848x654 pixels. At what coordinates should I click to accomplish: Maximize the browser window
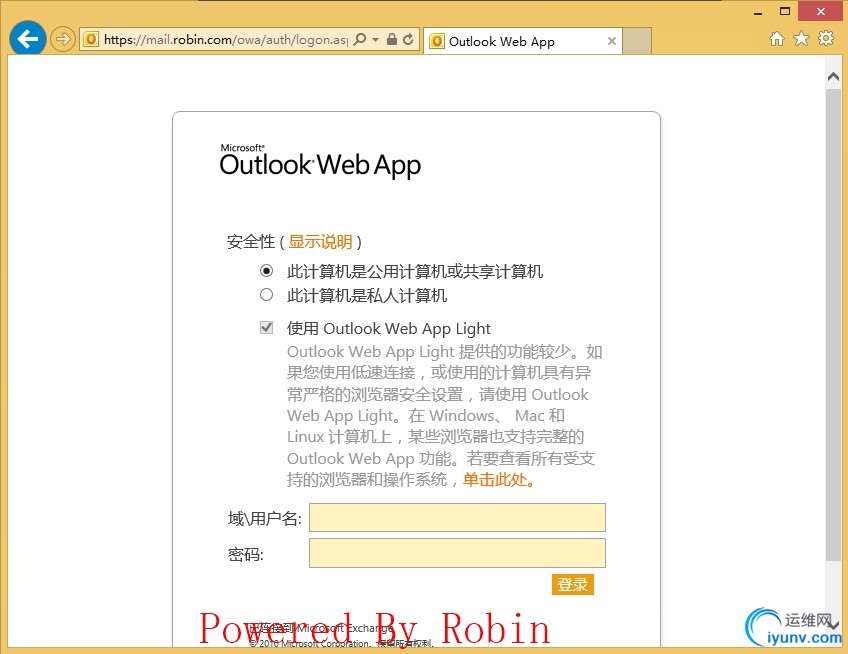(785, 11)
